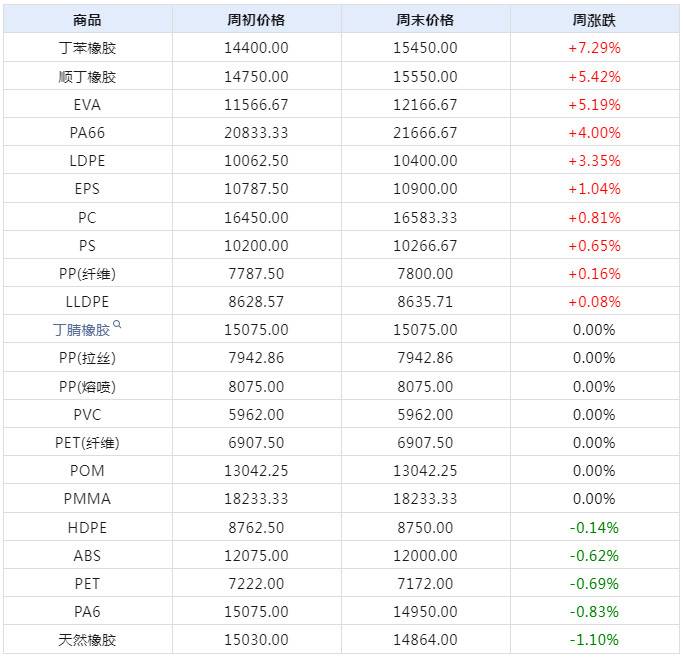Click the PVC product name
This screenshot has height=659, width=683.
pyautogui.click(x=88, y=415)
